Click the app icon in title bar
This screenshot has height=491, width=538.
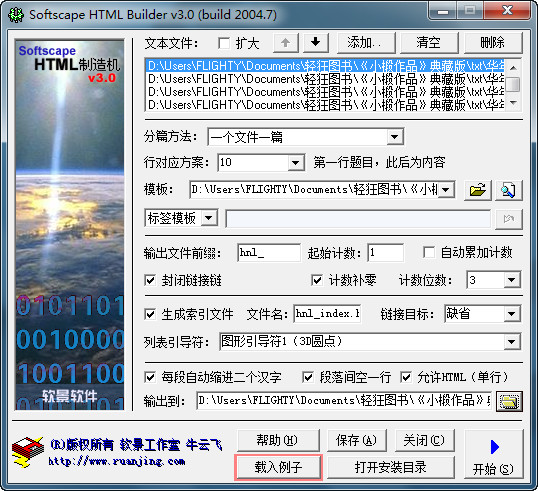pos(16,15)
